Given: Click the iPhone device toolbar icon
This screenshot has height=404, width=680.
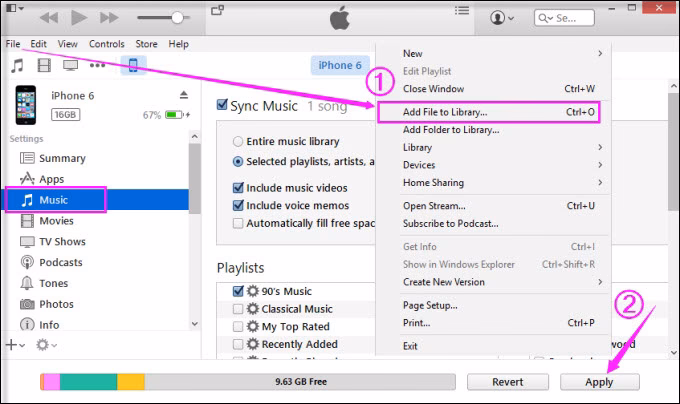Looking at the screenshot, I should pos(133,65).
